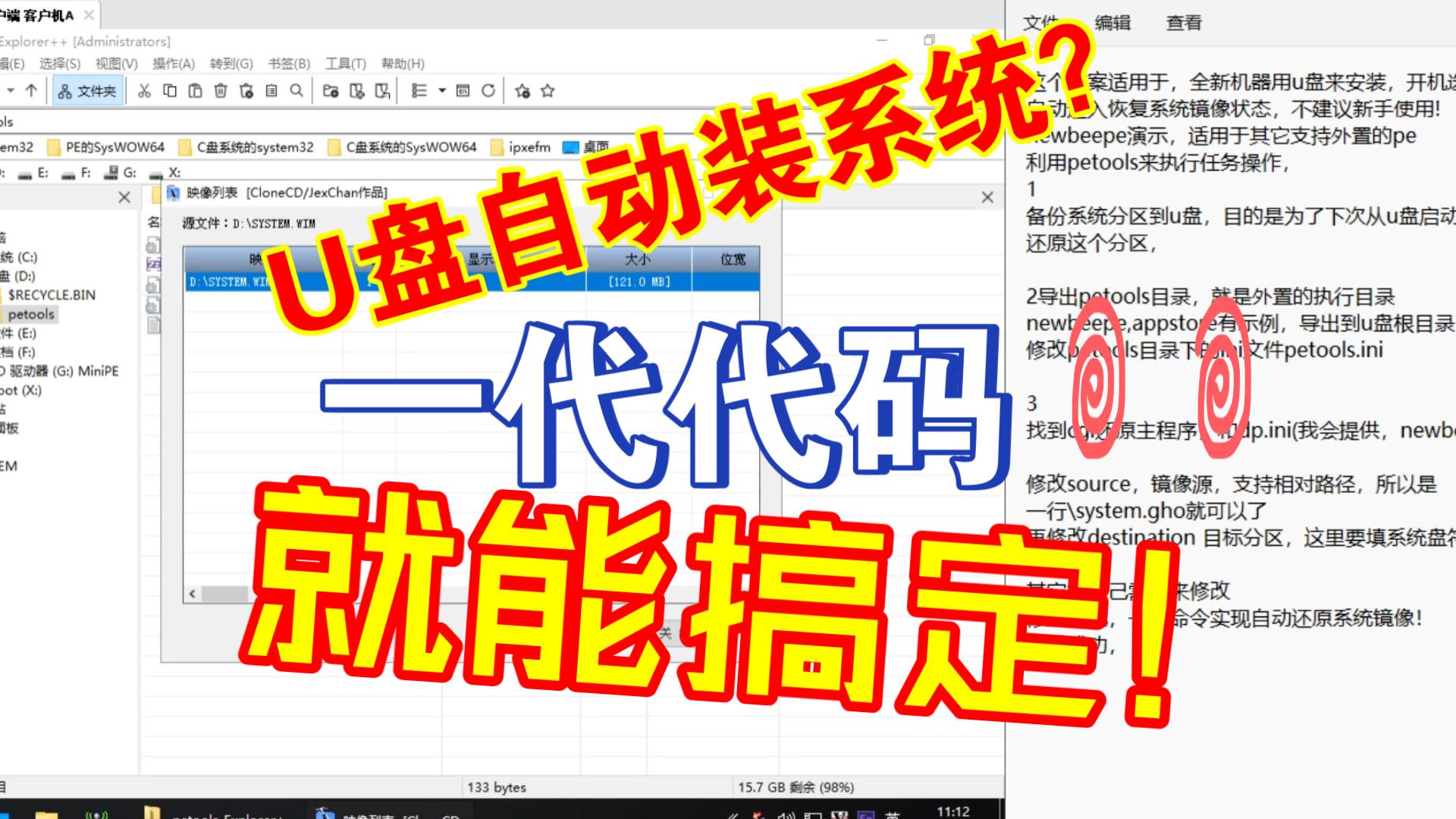Open the Properties toolbar icon
Screen dimensions: 1456x819
point(271,91)
